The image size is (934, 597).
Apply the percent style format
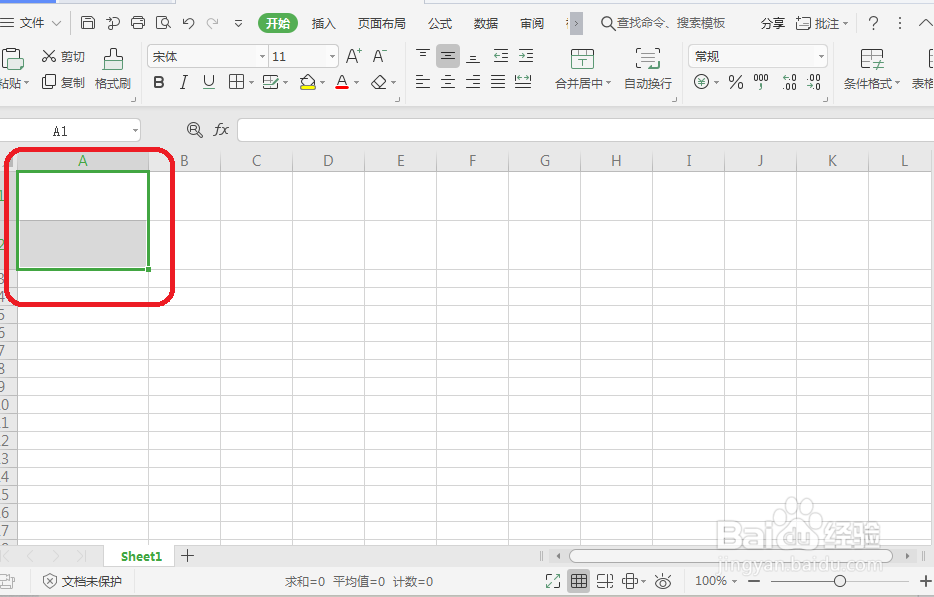tap(735, 83)
